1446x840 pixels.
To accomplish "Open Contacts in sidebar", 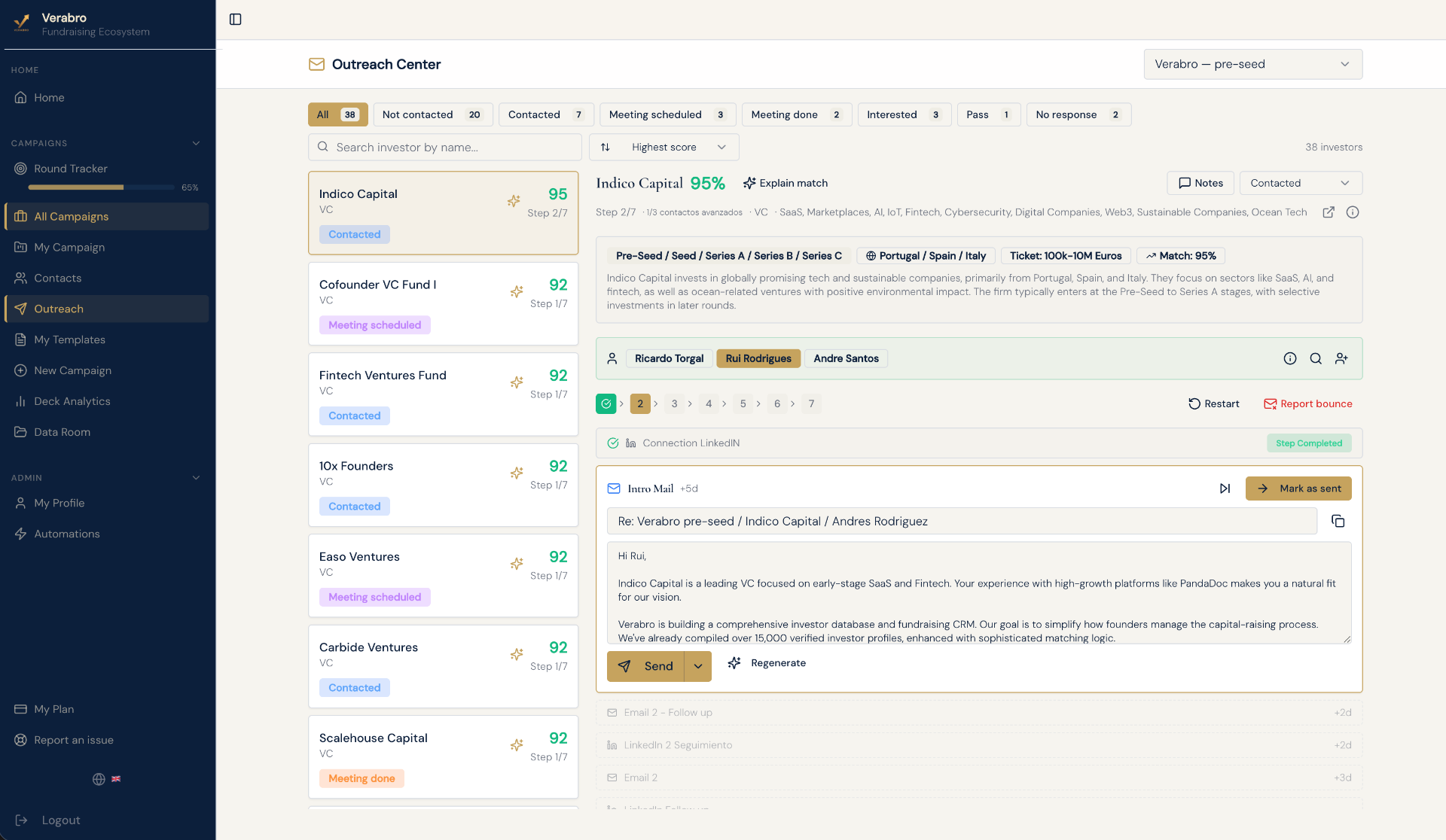I will 107,278.
